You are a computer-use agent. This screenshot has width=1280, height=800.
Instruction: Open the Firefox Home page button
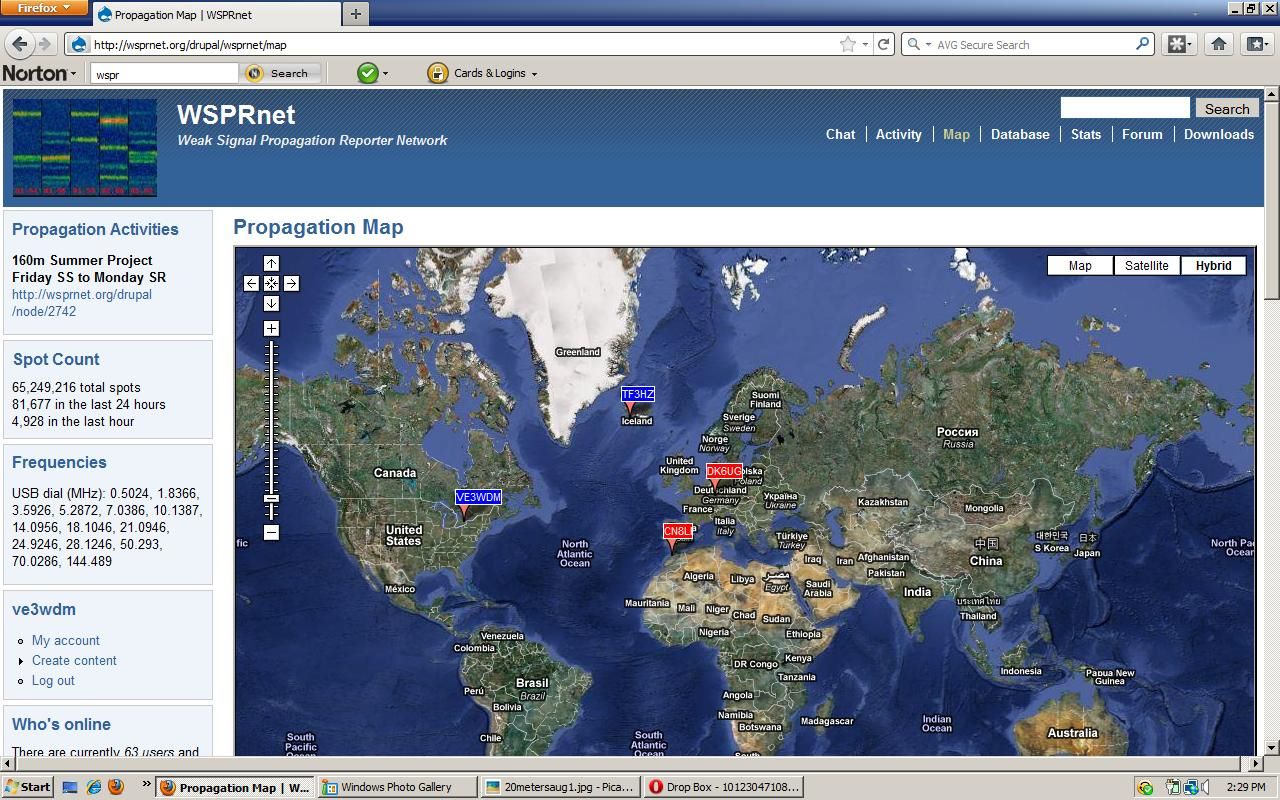1218,44
